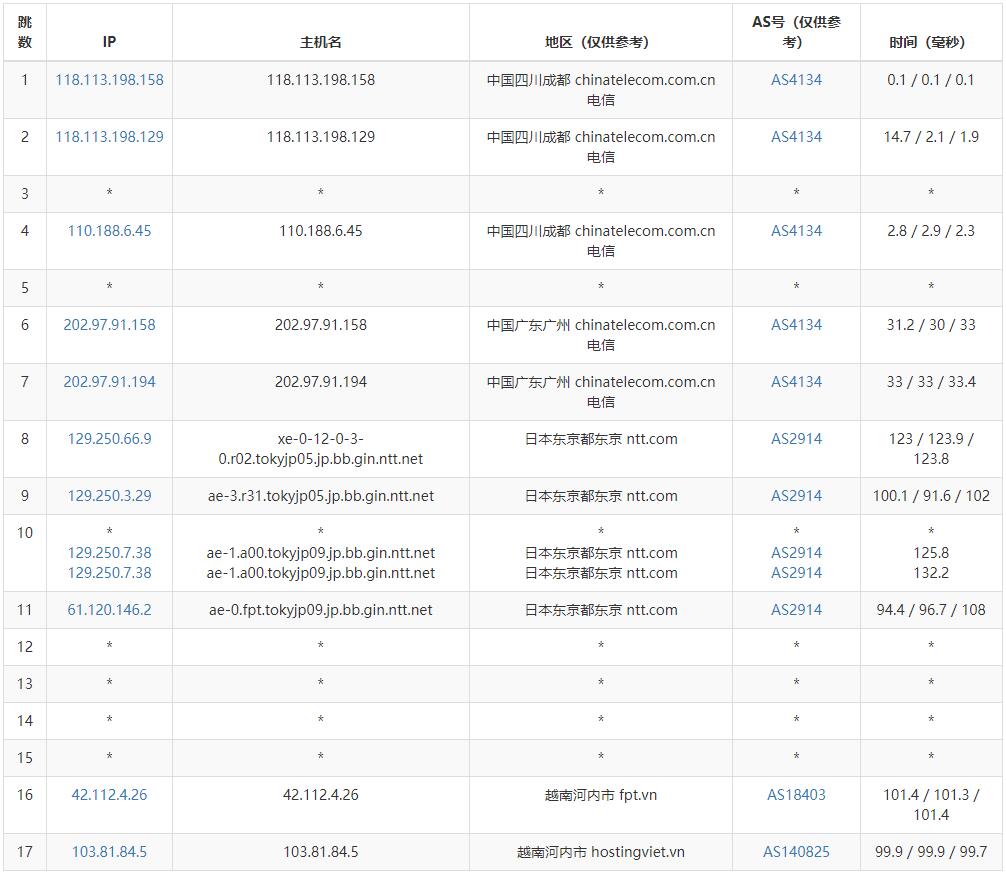The width and height of the screenshot is (1006, 873).
Task: Open the AS4134 link in hop 7
Action: (796, 382)
